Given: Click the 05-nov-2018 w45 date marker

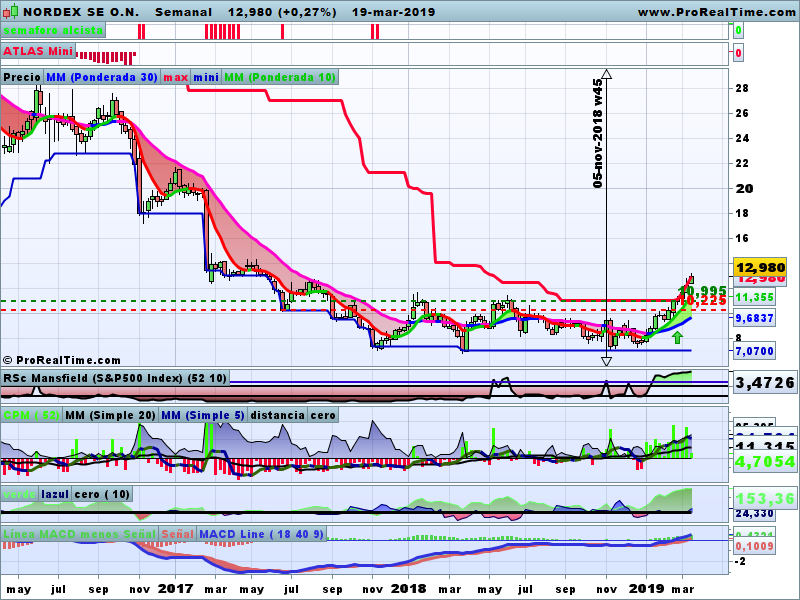Looking at the screenshot, I should [x=597, y=134].
